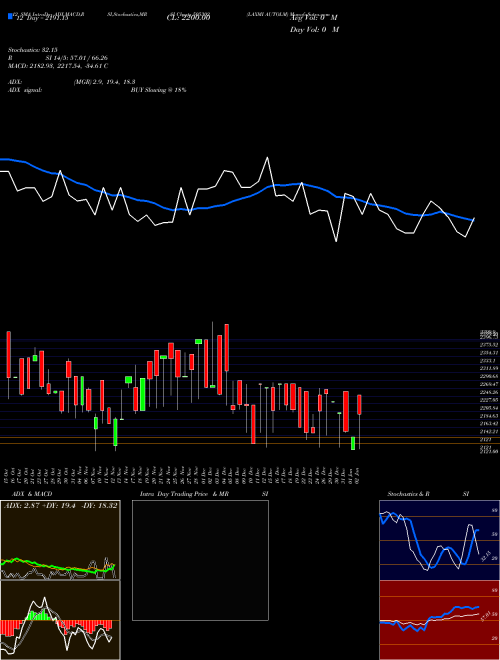The height and width of the screenshot is (660, 500).
Task: Click the CL: 2200.00 closing price text
Action: tap(189, 18)
